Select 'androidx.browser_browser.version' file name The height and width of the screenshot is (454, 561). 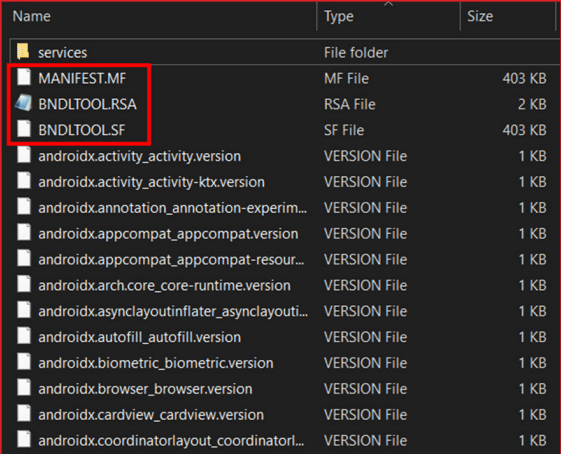(145, 389)
